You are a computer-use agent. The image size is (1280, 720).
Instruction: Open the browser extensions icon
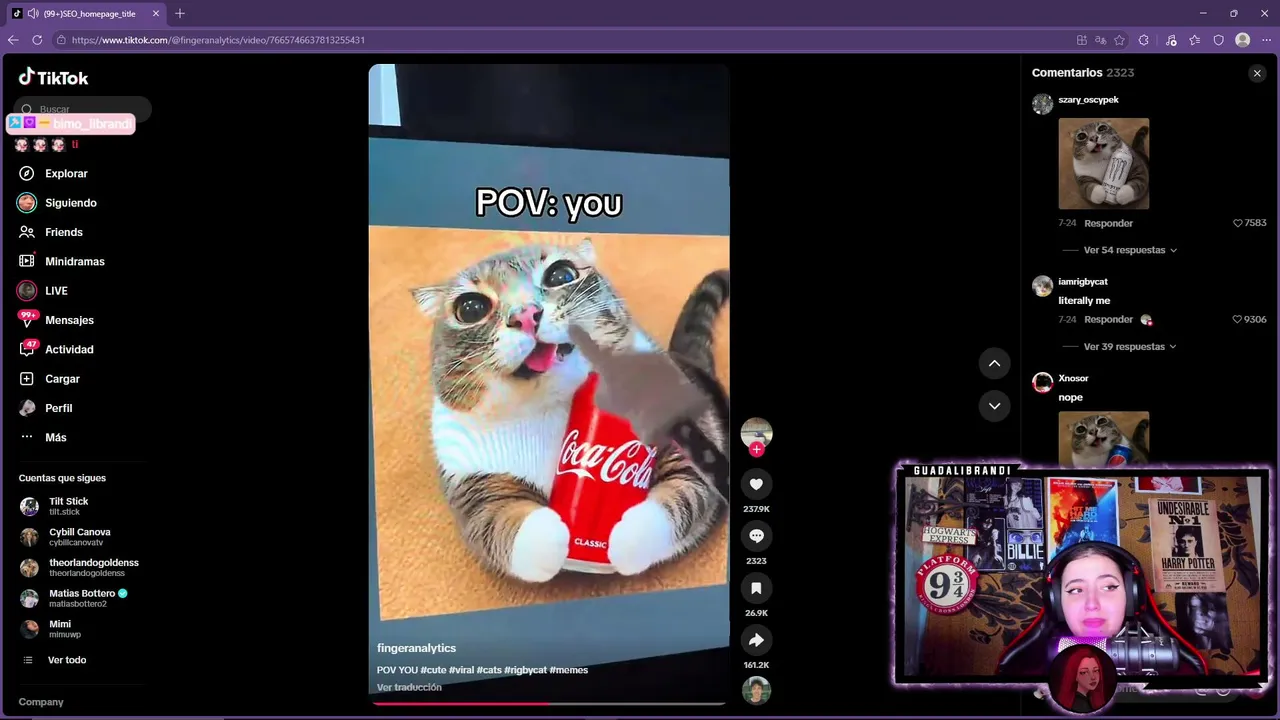pos(1144,40)
